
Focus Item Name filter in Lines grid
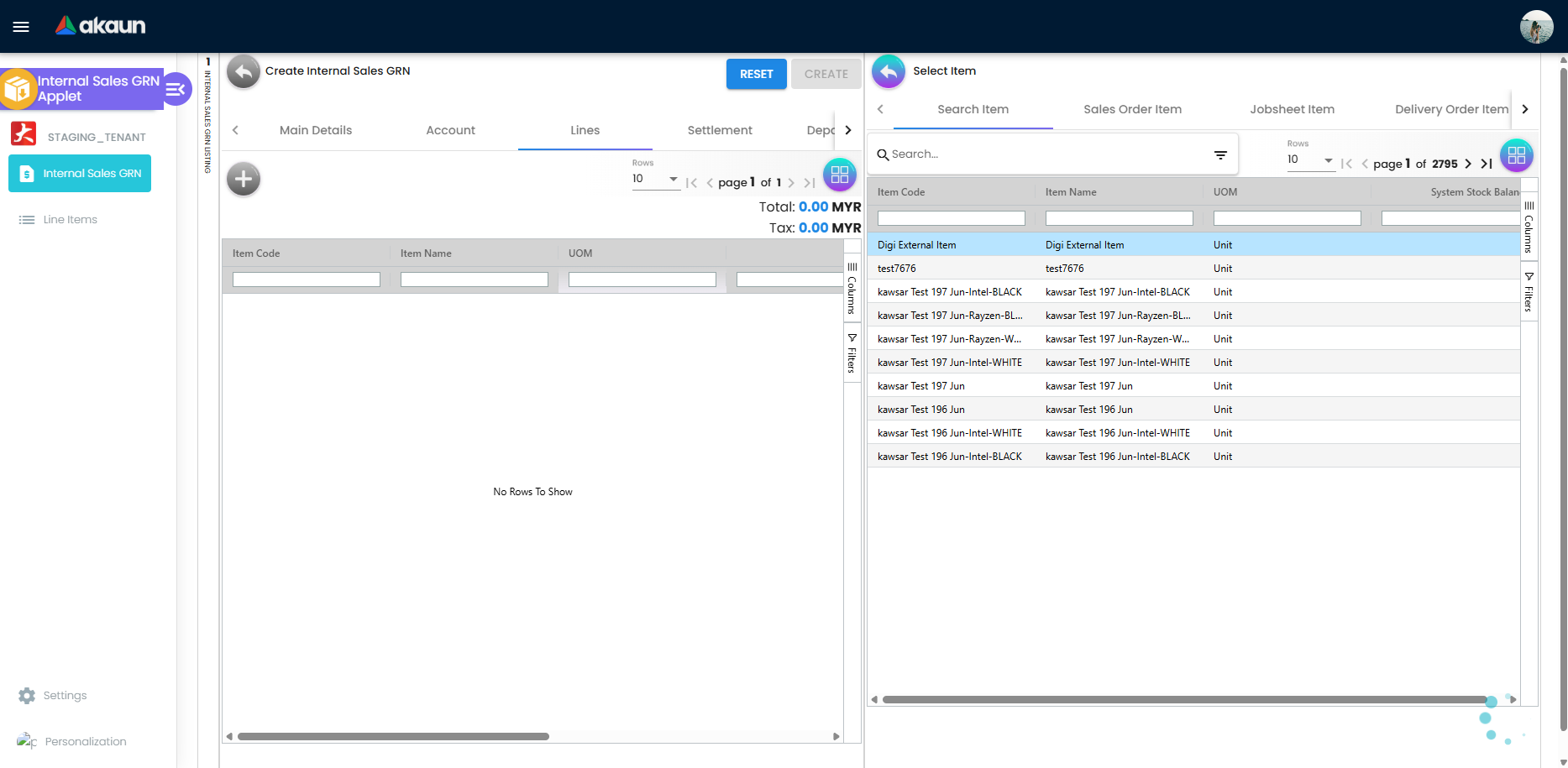pos(474,280)
